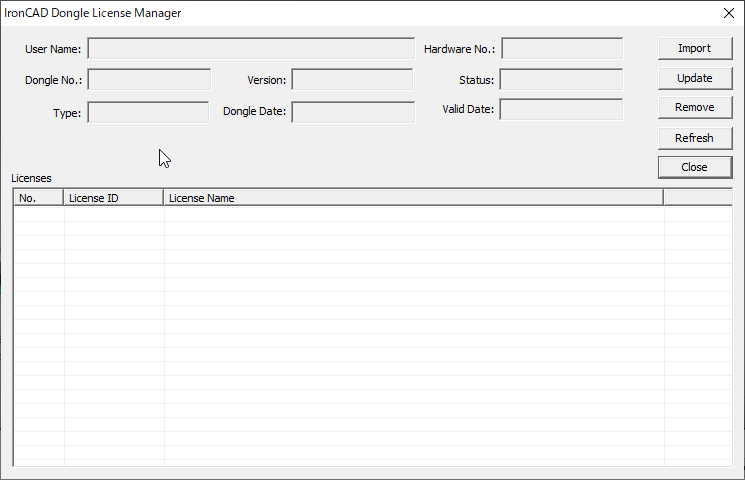Close the window with the X icon
This screenshot has height=480, width=745.
coord(729,13)
